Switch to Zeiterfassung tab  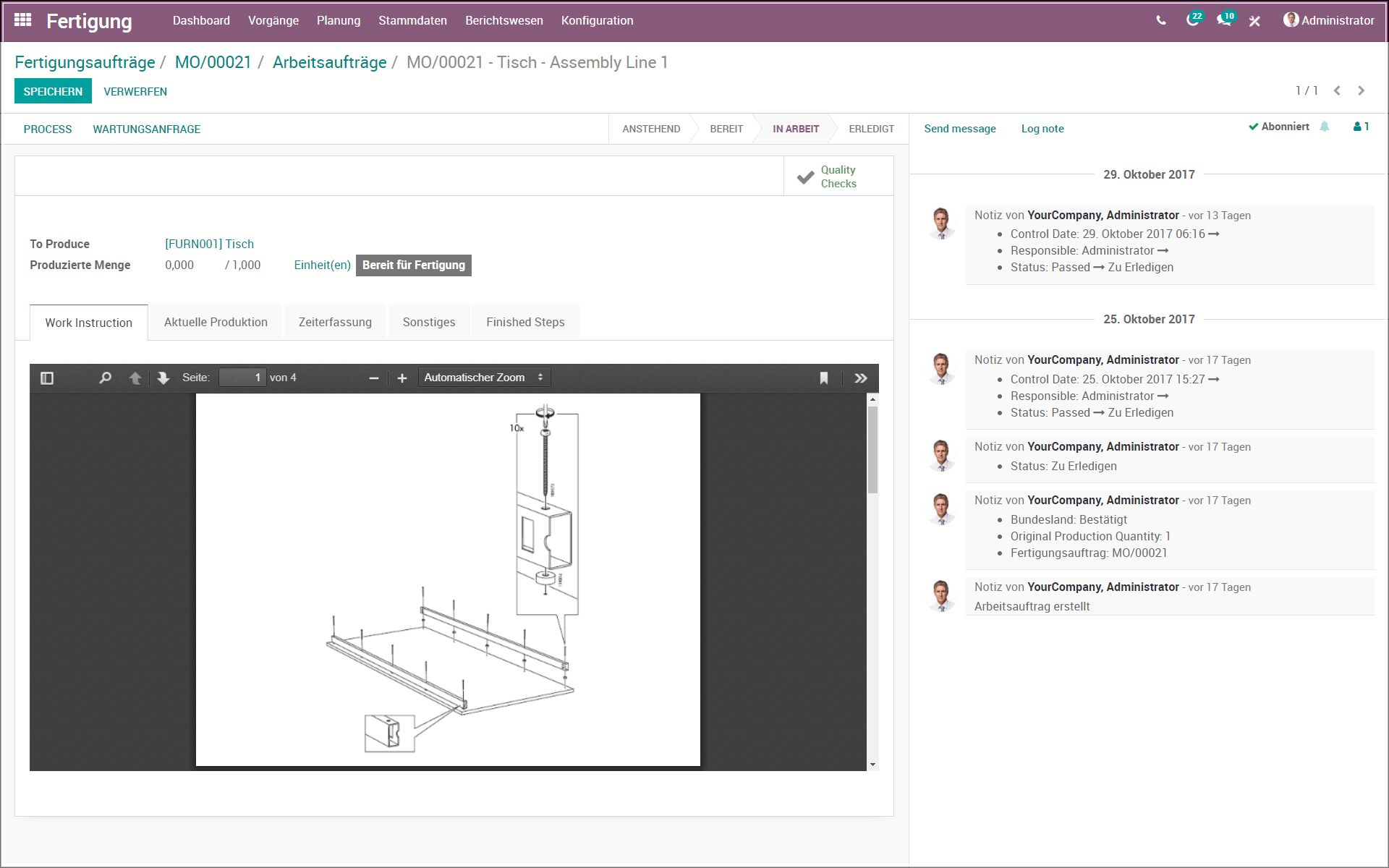335,322
